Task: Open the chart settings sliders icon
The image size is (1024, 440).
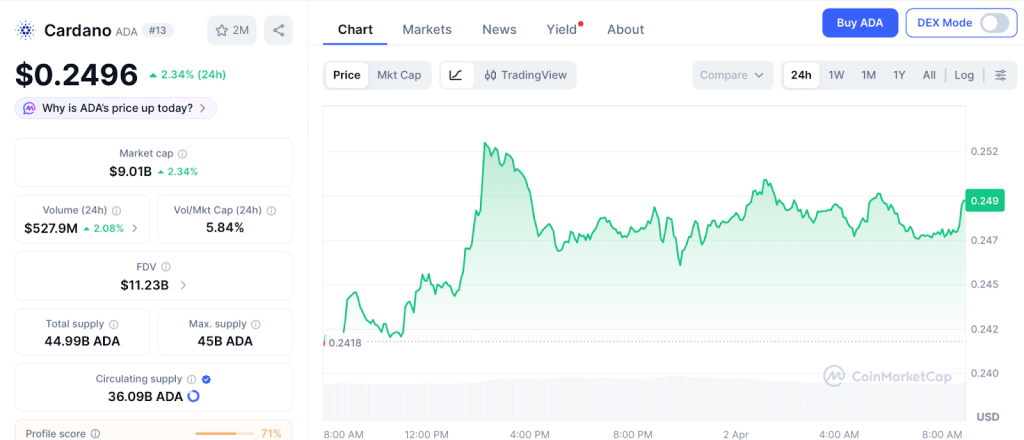Action: [x=1000, y=75]
